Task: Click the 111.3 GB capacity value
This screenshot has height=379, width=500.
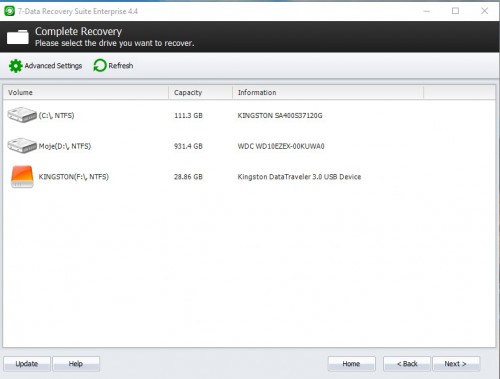Action: tap(188, 116)
